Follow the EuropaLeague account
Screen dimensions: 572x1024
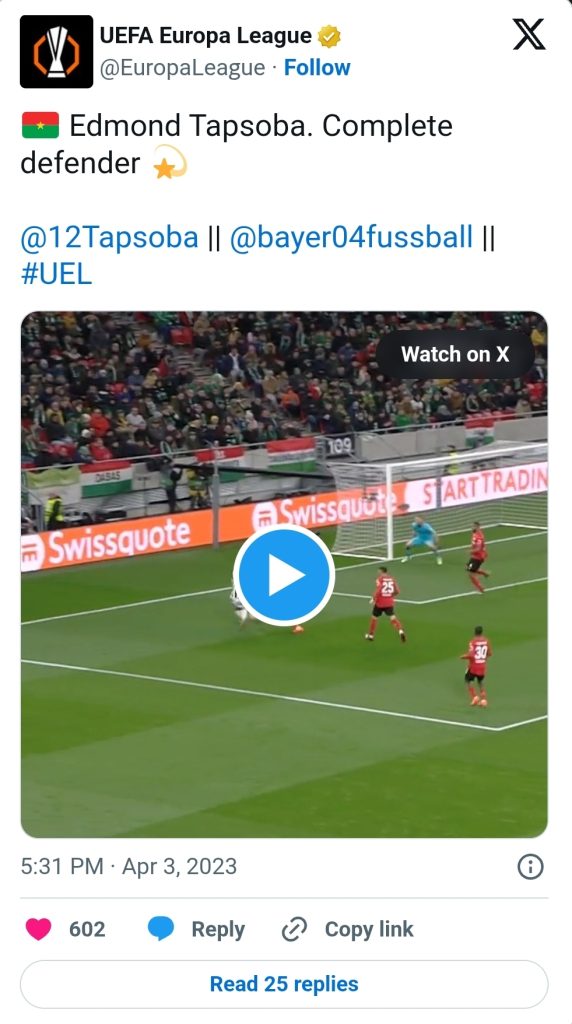317,67
